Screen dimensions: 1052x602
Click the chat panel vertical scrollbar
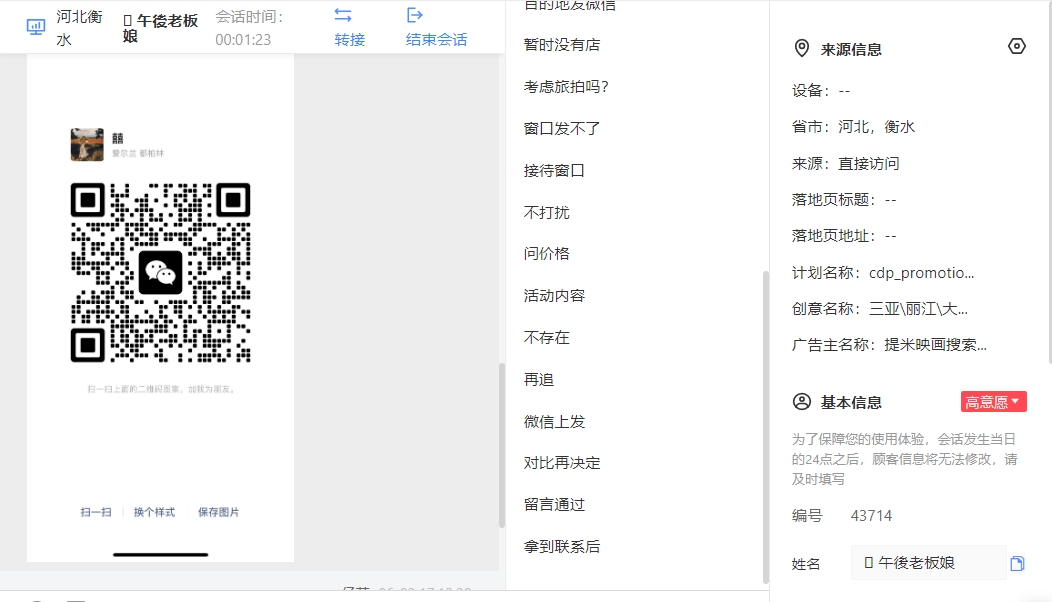(501, 445)
